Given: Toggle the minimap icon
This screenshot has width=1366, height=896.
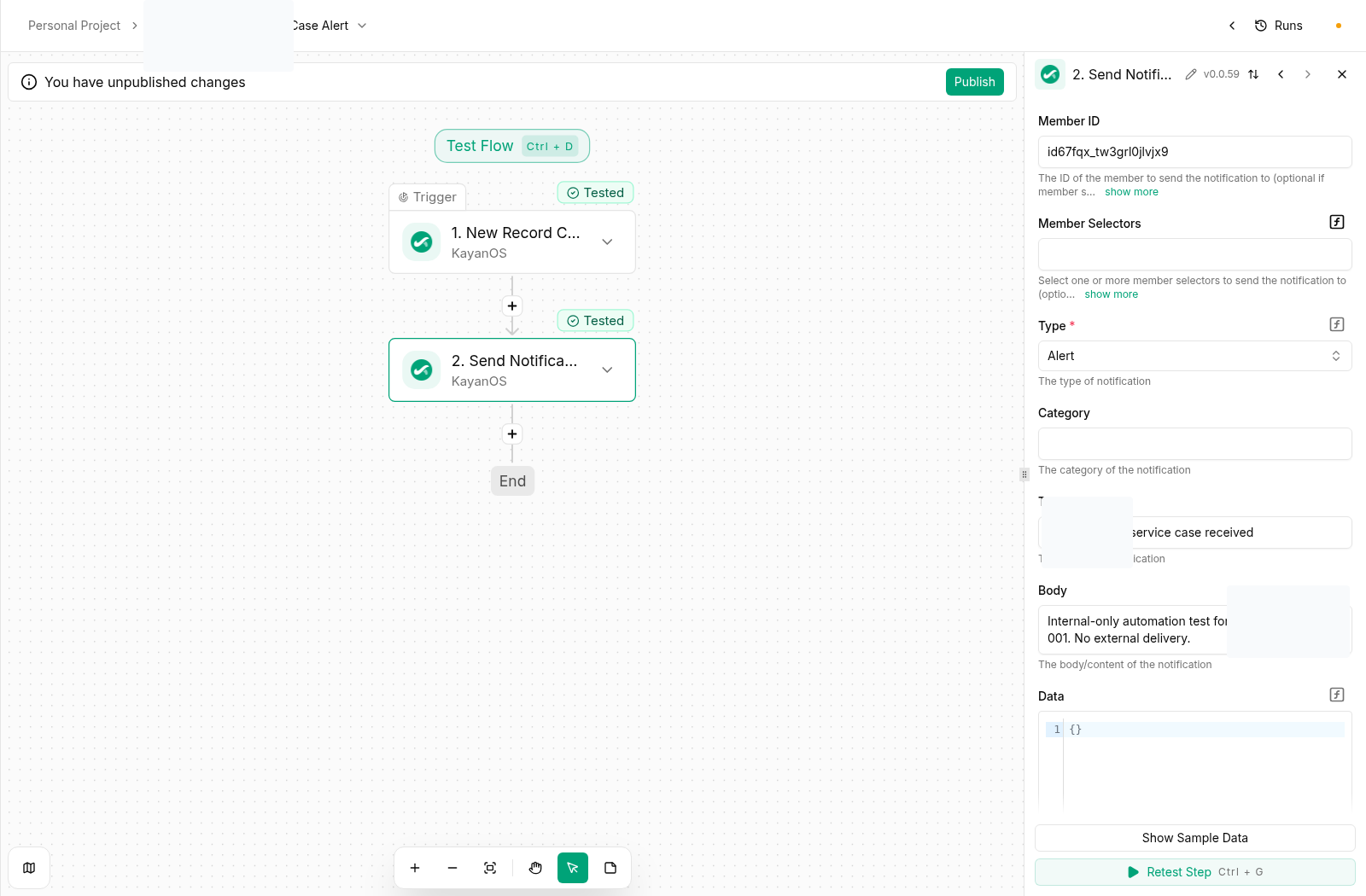Looking at the screenshot, I should click(x=29, y=868).
